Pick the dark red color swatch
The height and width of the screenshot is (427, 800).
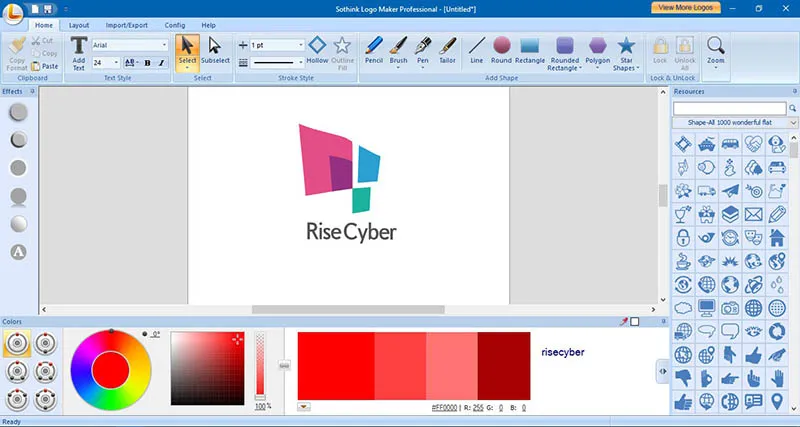tap(503, 365)
